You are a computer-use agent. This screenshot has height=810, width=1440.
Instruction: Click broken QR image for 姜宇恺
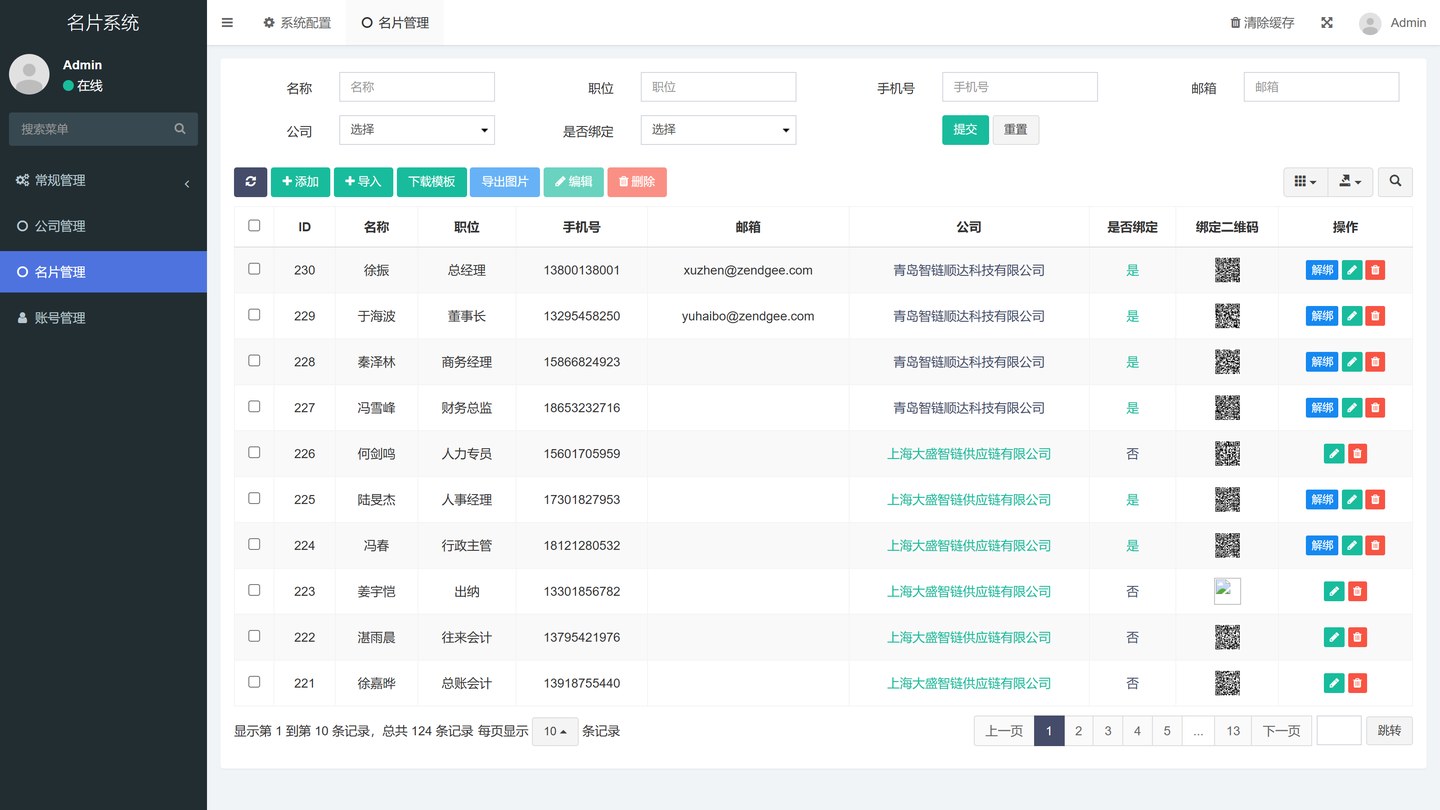coord(1227,591)
